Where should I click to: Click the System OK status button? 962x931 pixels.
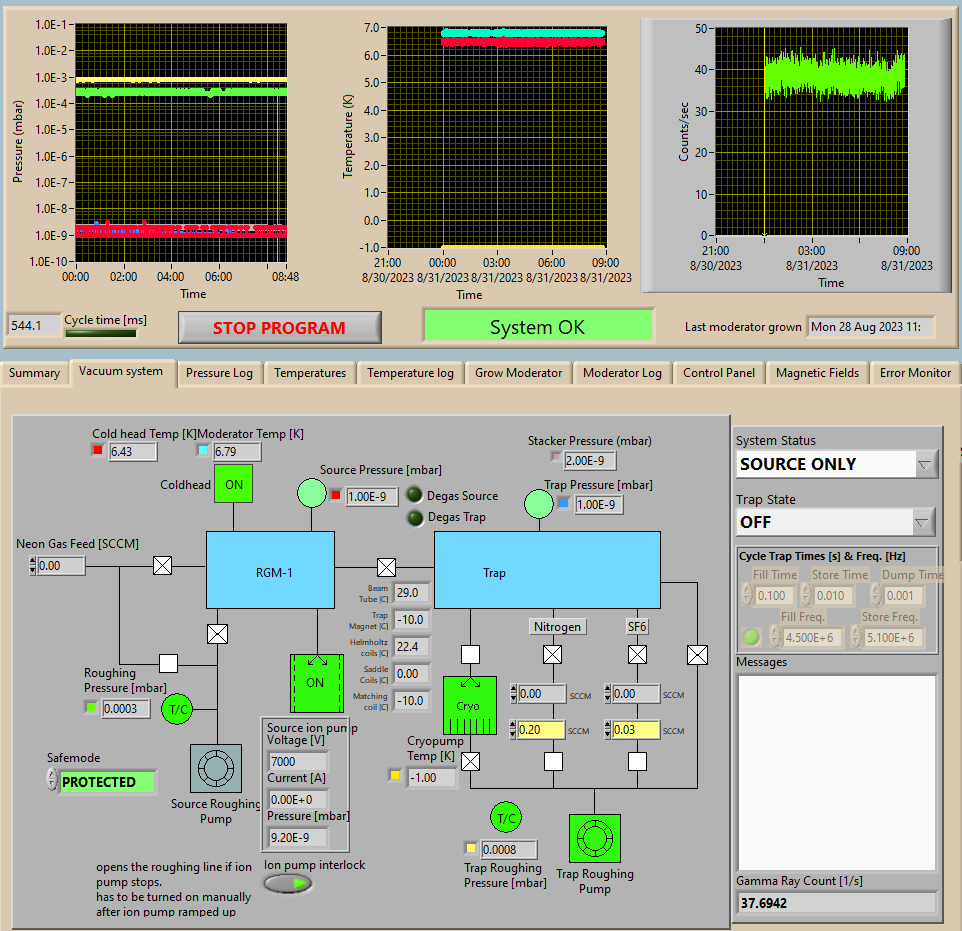click(537, 327)
